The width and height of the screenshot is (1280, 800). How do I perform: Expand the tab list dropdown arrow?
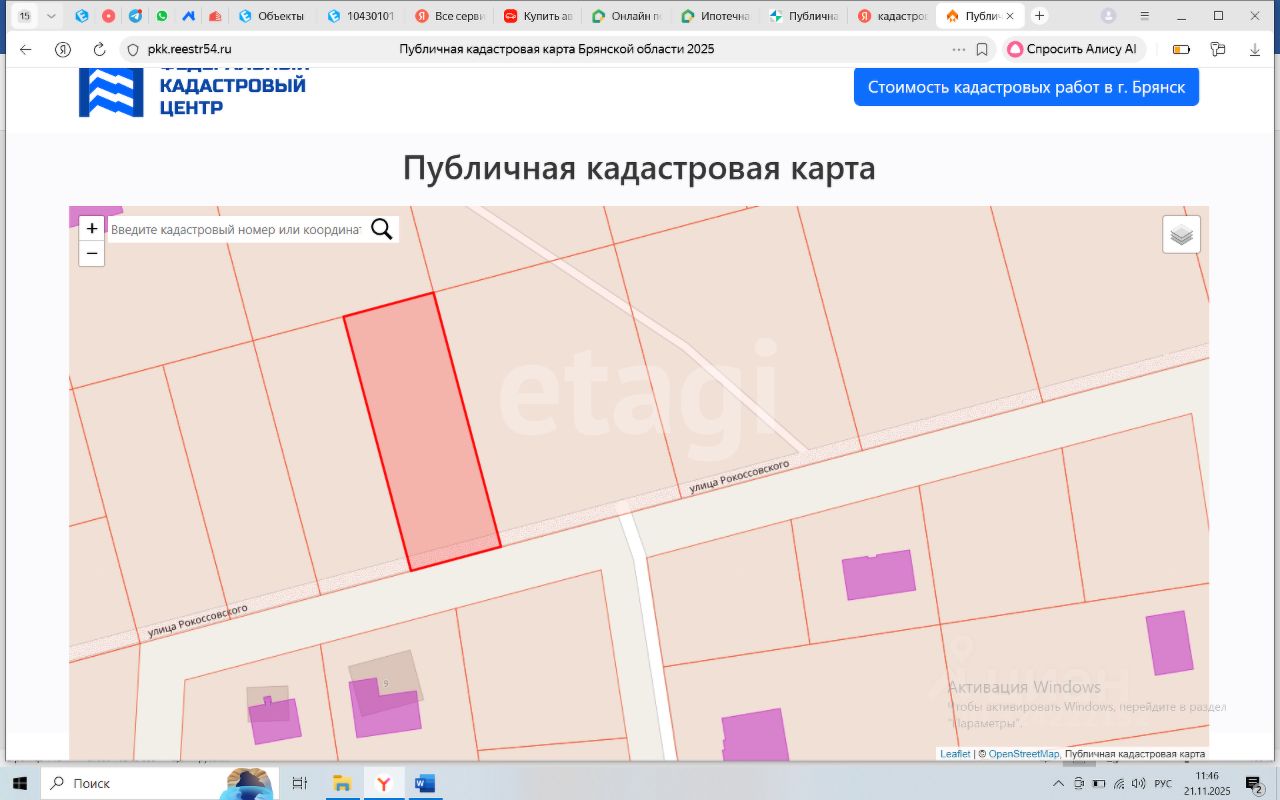pos(52,16)
